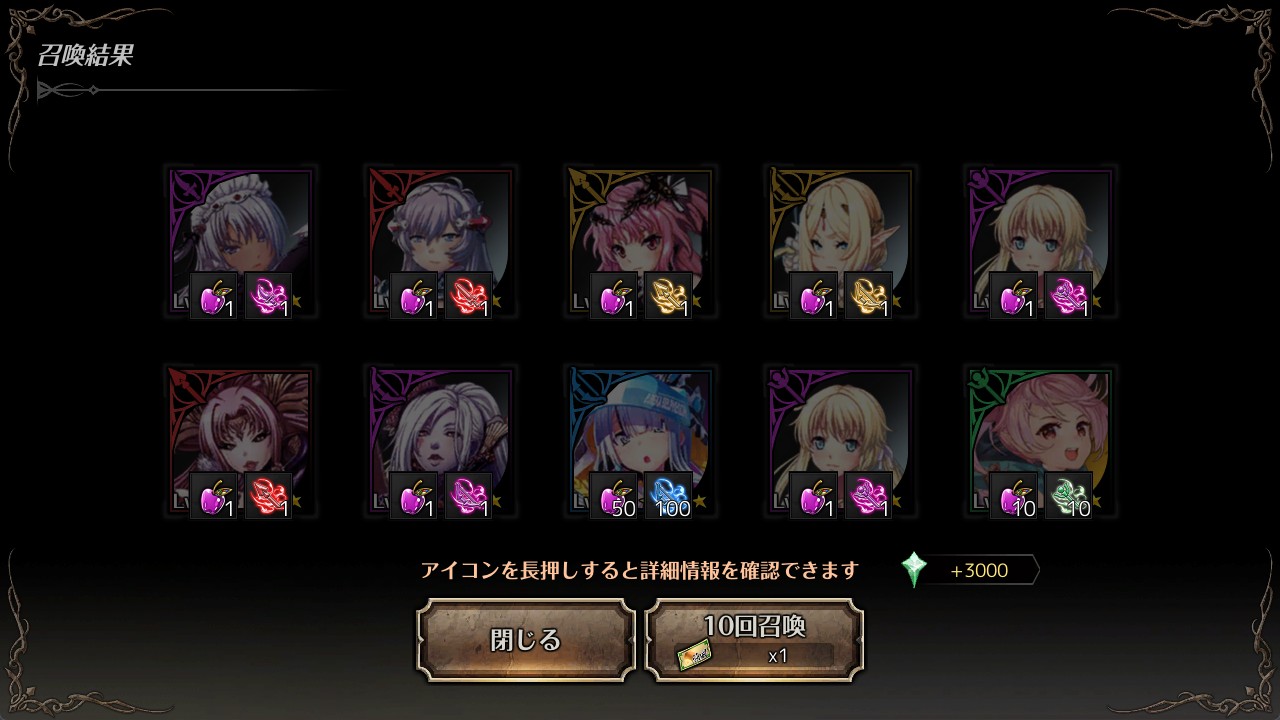The height and width of the screenshot is (720, 1280).
Task: Select the maid character with white hair
Action: pyautogui.click(x=240, y=242)
